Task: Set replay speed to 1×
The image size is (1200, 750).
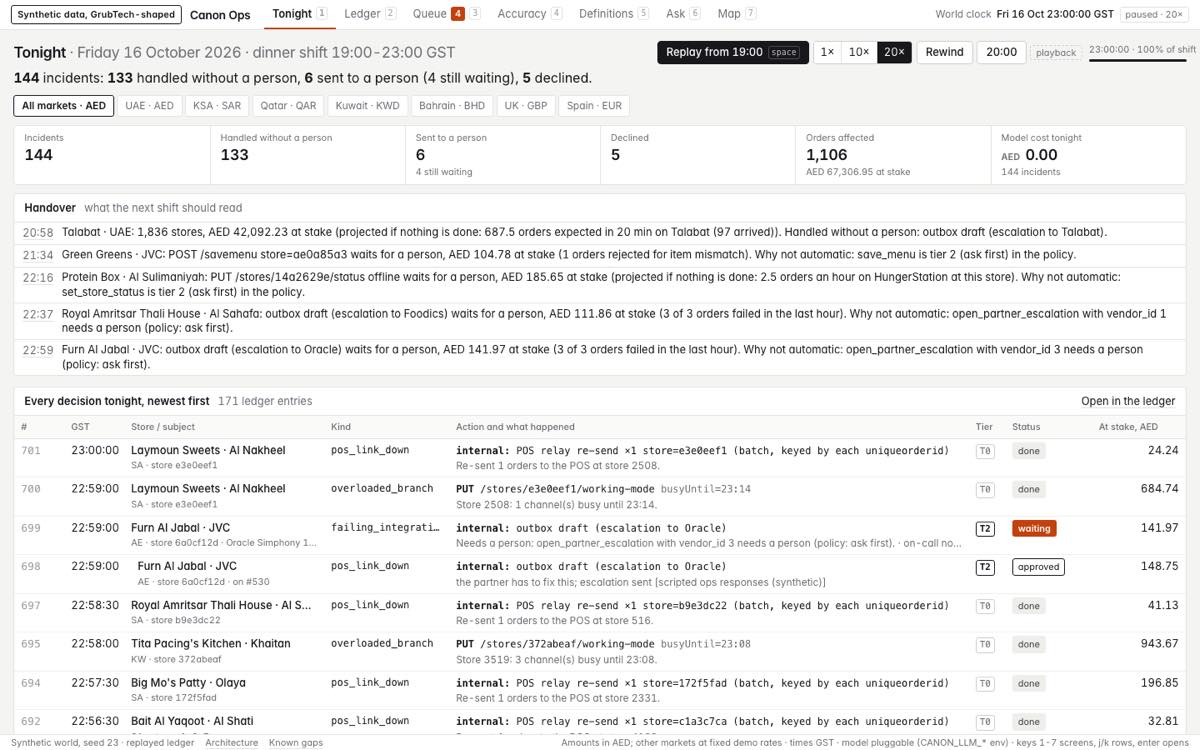Action: tap(827, 52)
